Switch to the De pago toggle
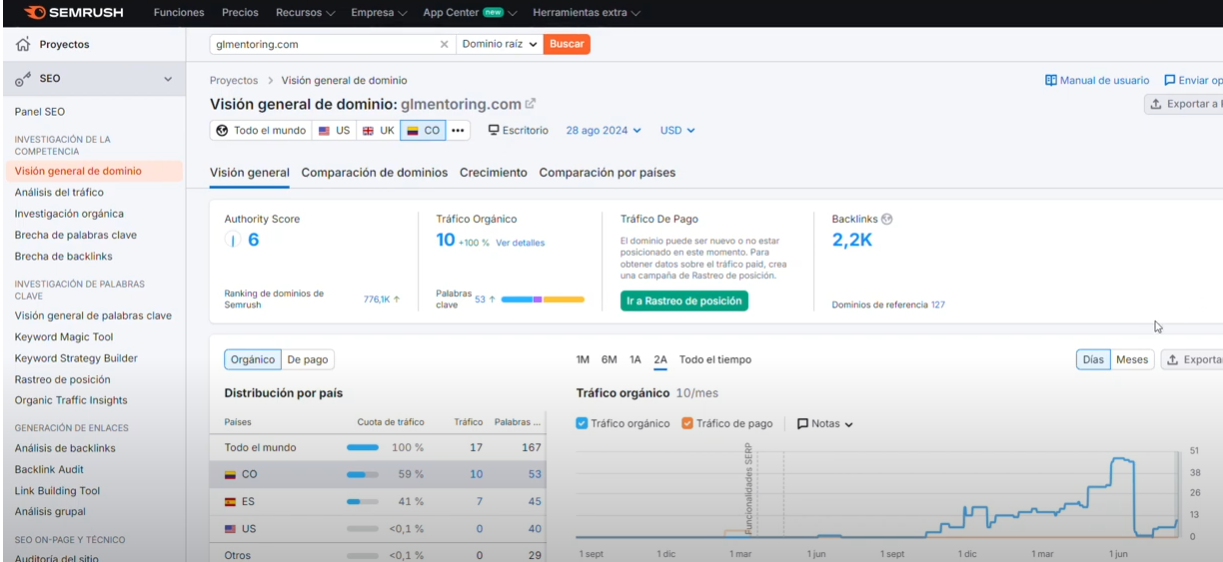The image size is (1223, 562). [x=307, y=360]
